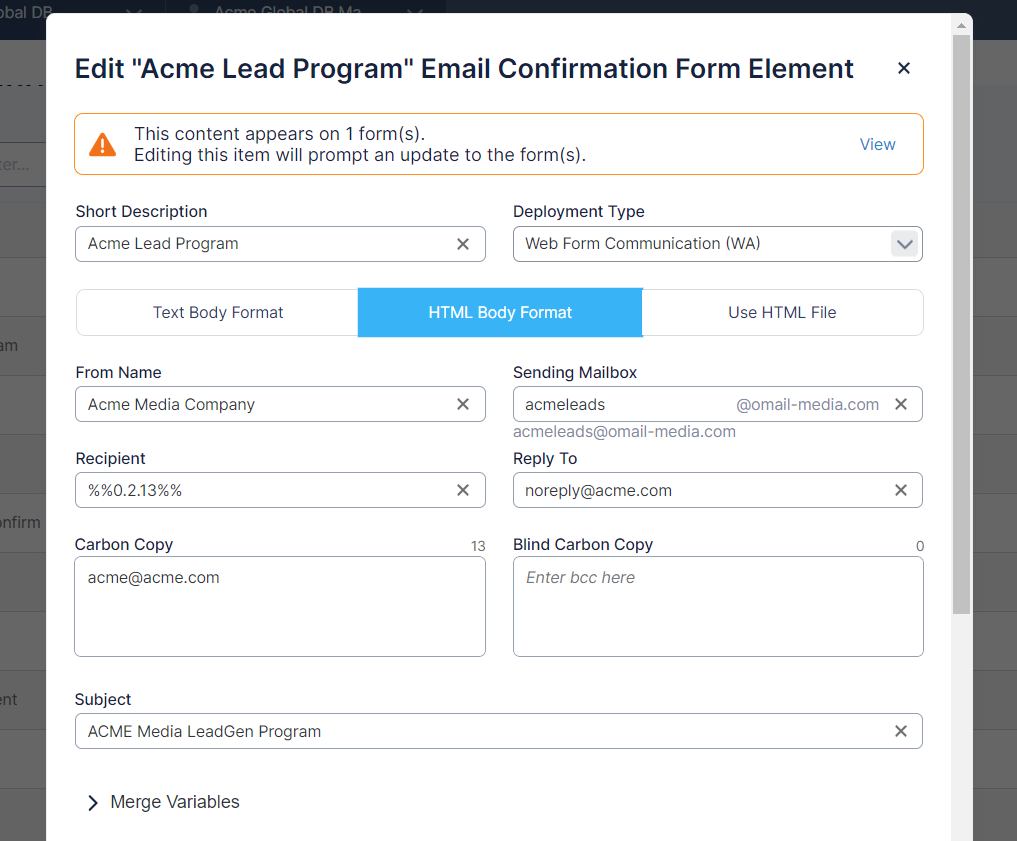Click the Sending Mailbox input field
This screenshot has width=1017, height=841.
click(625, 404)
